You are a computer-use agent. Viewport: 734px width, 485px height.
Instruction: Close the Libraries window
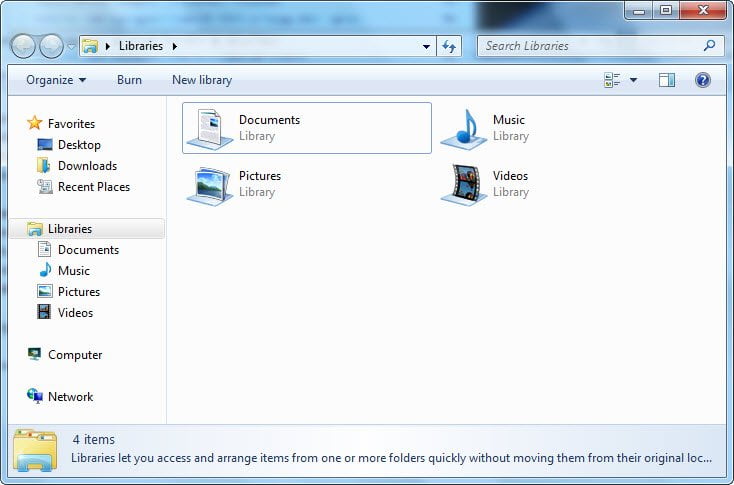point(703,10)
